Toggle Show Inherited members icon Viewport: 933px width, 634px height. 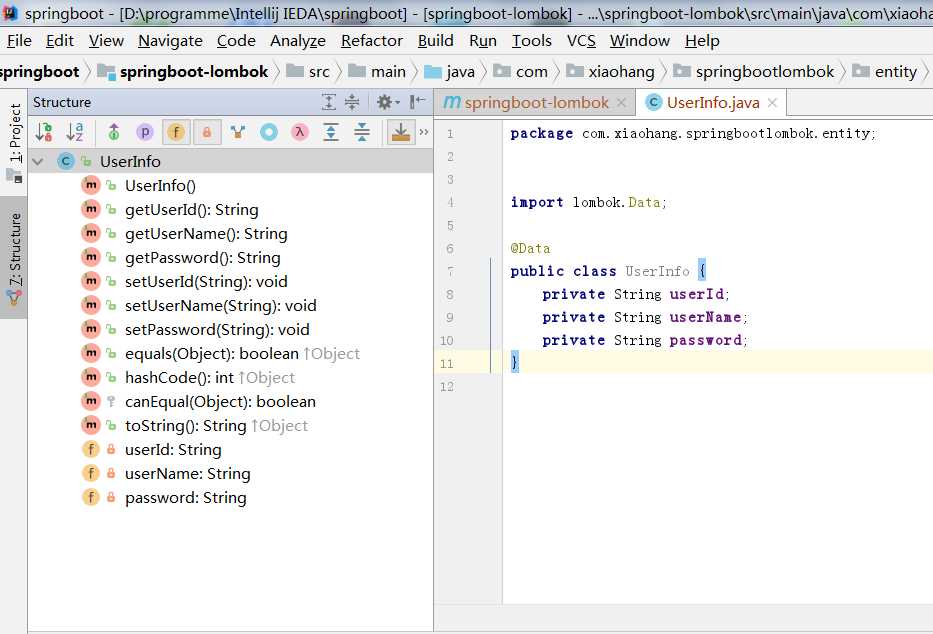[114, 132]
